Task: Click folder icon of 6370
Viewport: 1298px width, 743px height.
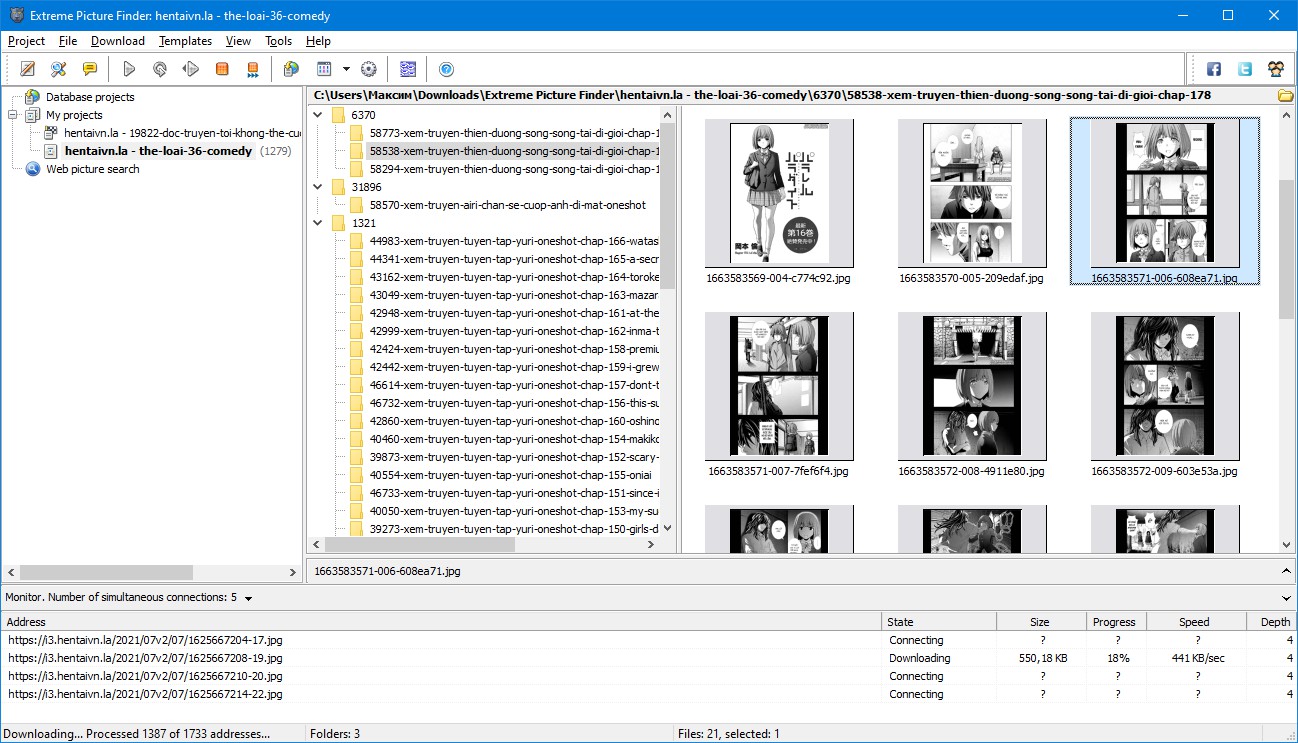Action: point(338,115)
